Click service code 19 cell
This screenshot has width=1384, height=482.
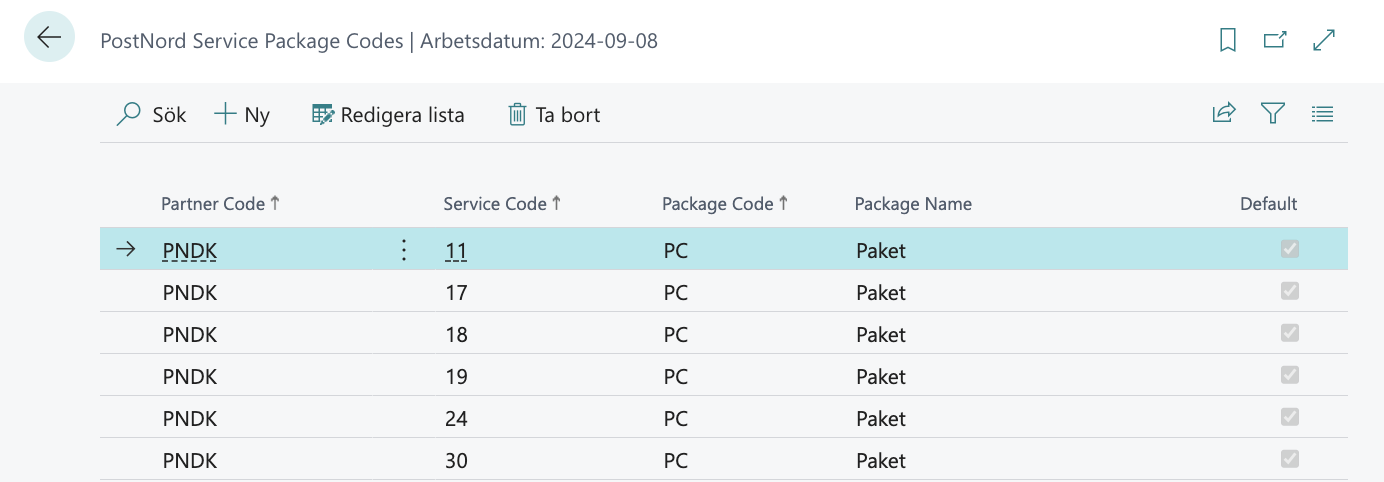456,377
